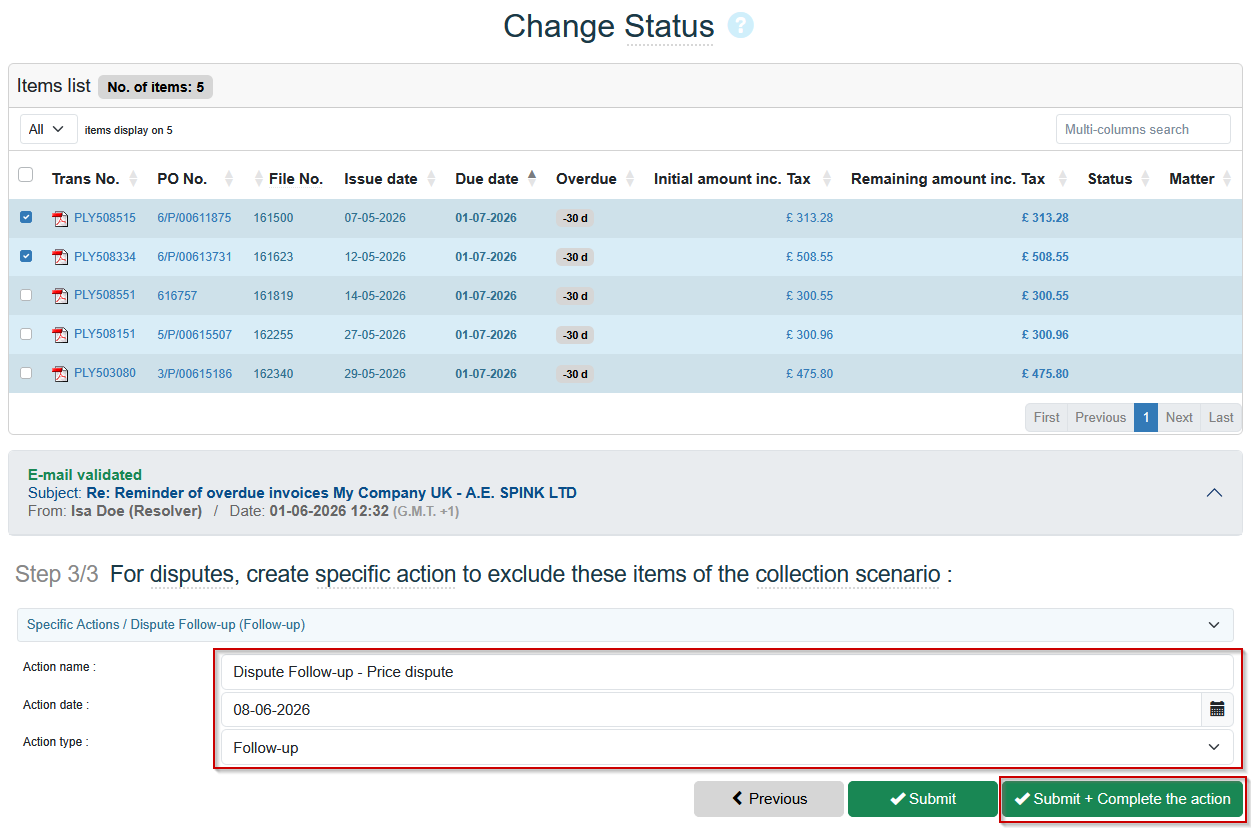Click file number 162340
1251x828 pixels.
[273, 374]
